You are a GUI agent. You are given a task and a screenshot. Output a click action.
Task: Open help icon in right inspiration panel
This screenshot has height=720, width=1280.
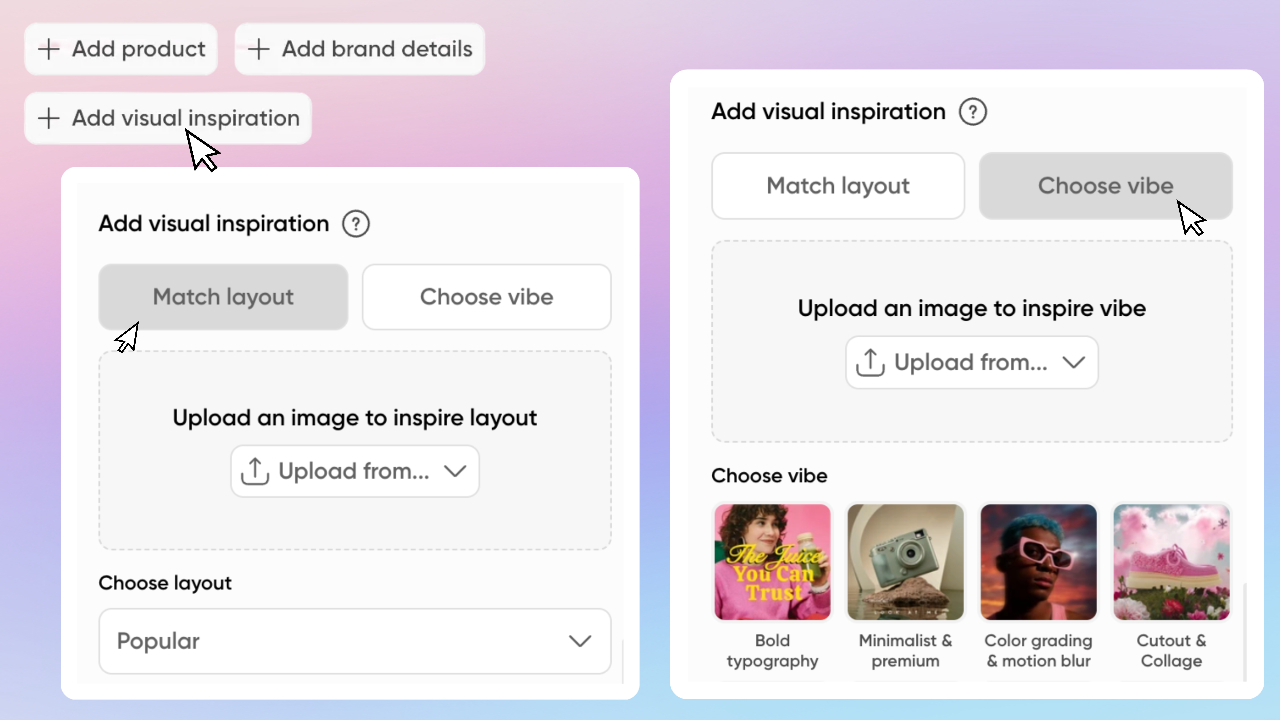[x=973, y=112]
